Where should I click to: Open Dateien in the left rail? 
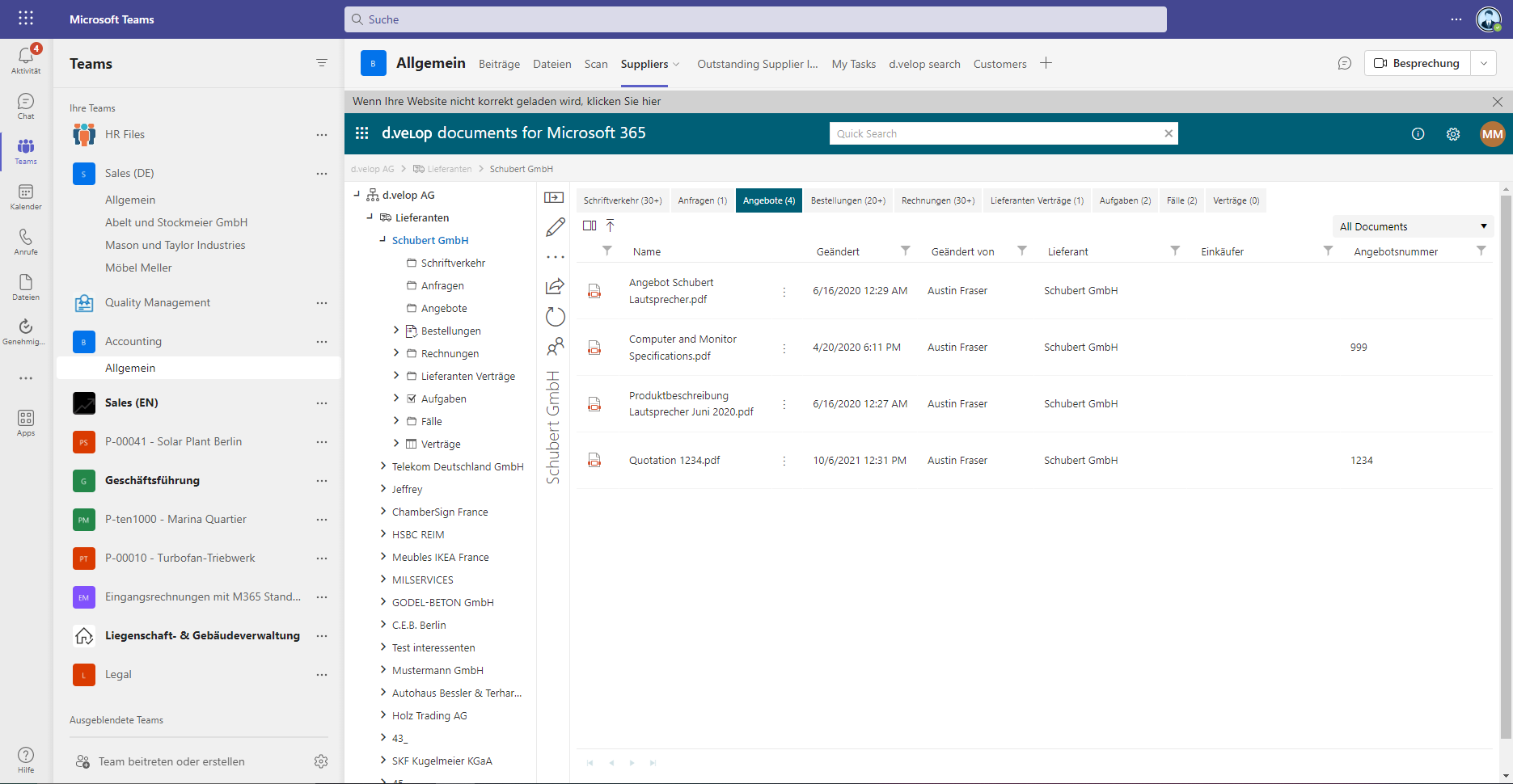26,287
